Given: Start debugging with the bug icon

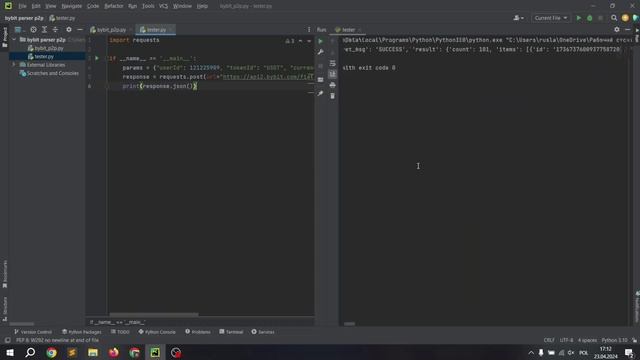Looking at the screenshot, I should coord(589,18).
